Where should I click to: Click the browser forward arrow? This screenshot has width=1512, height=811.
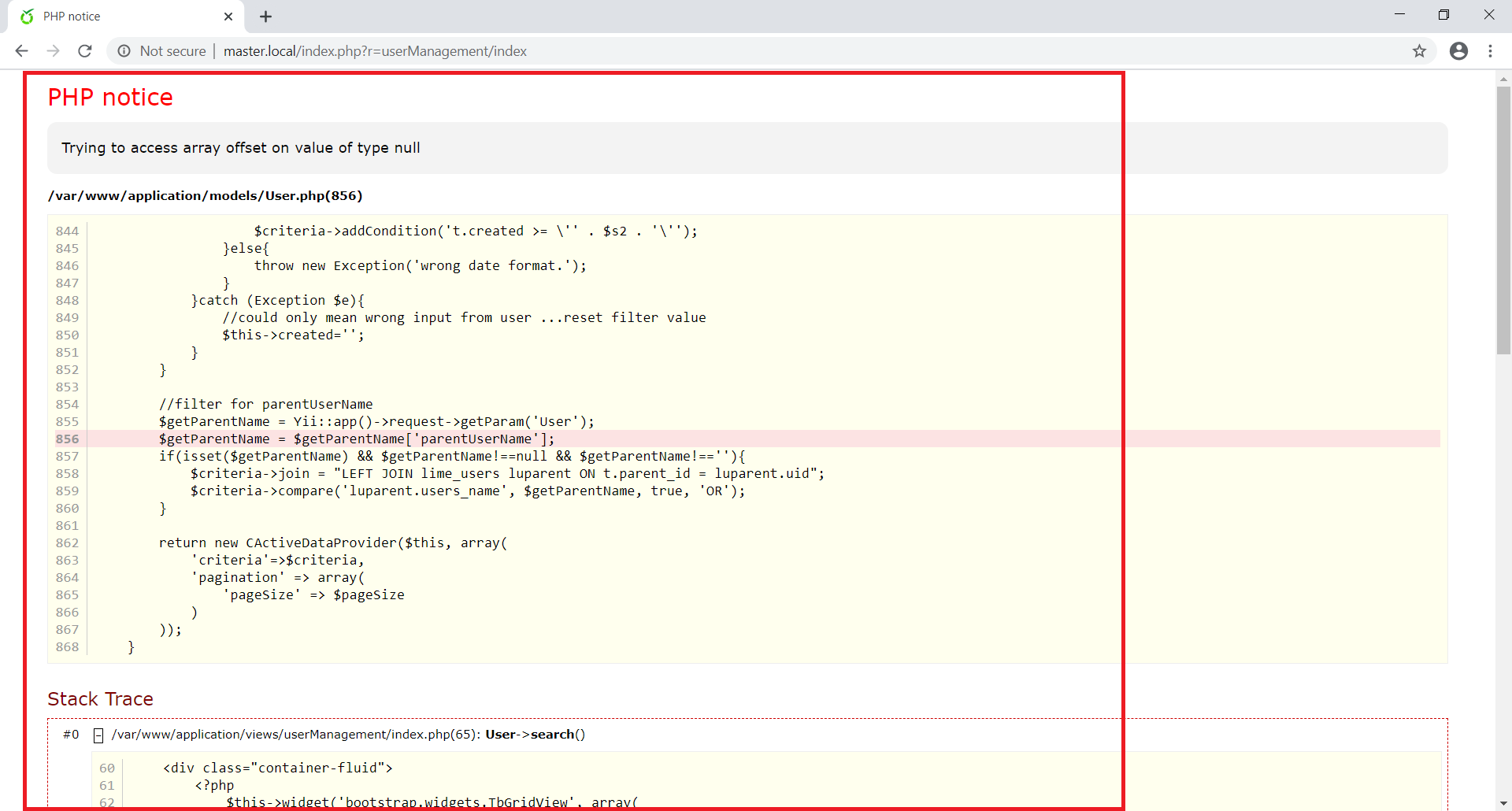[53, 51]
